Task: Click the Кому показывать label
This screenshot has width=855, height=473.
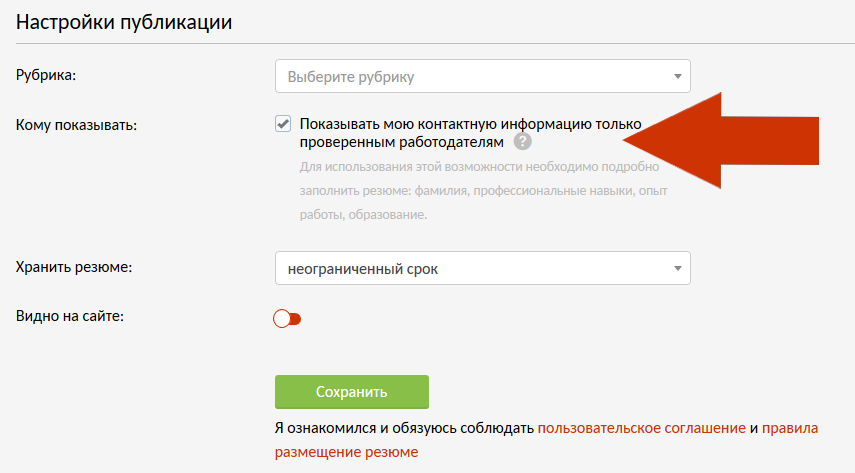Action: coord(76,125)
